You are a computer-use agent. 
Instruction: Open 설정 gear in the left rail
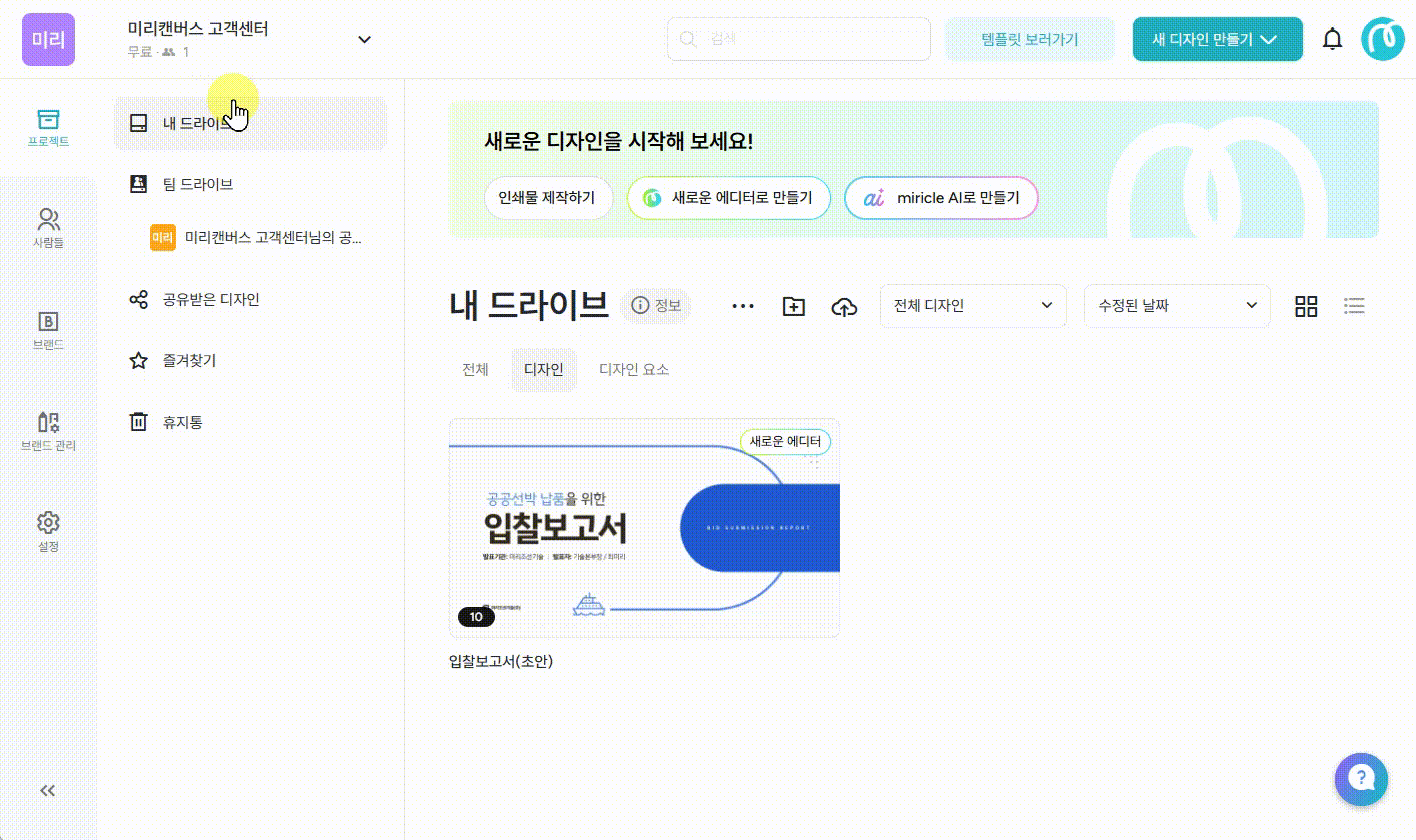[48, 531]
